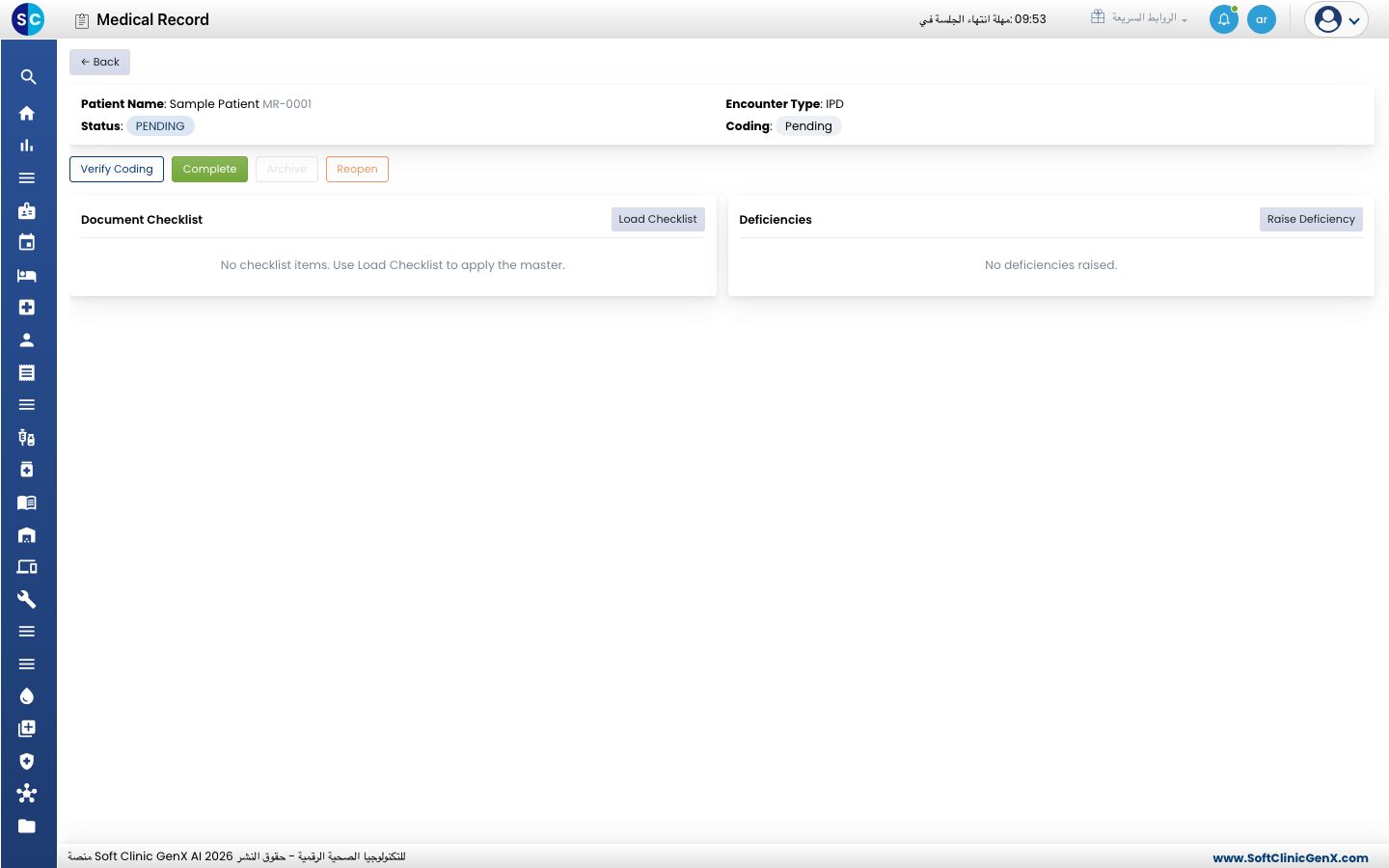Open the open book sidebar icon
This screenshot has height=868, width=1389.
click(27, 502)
